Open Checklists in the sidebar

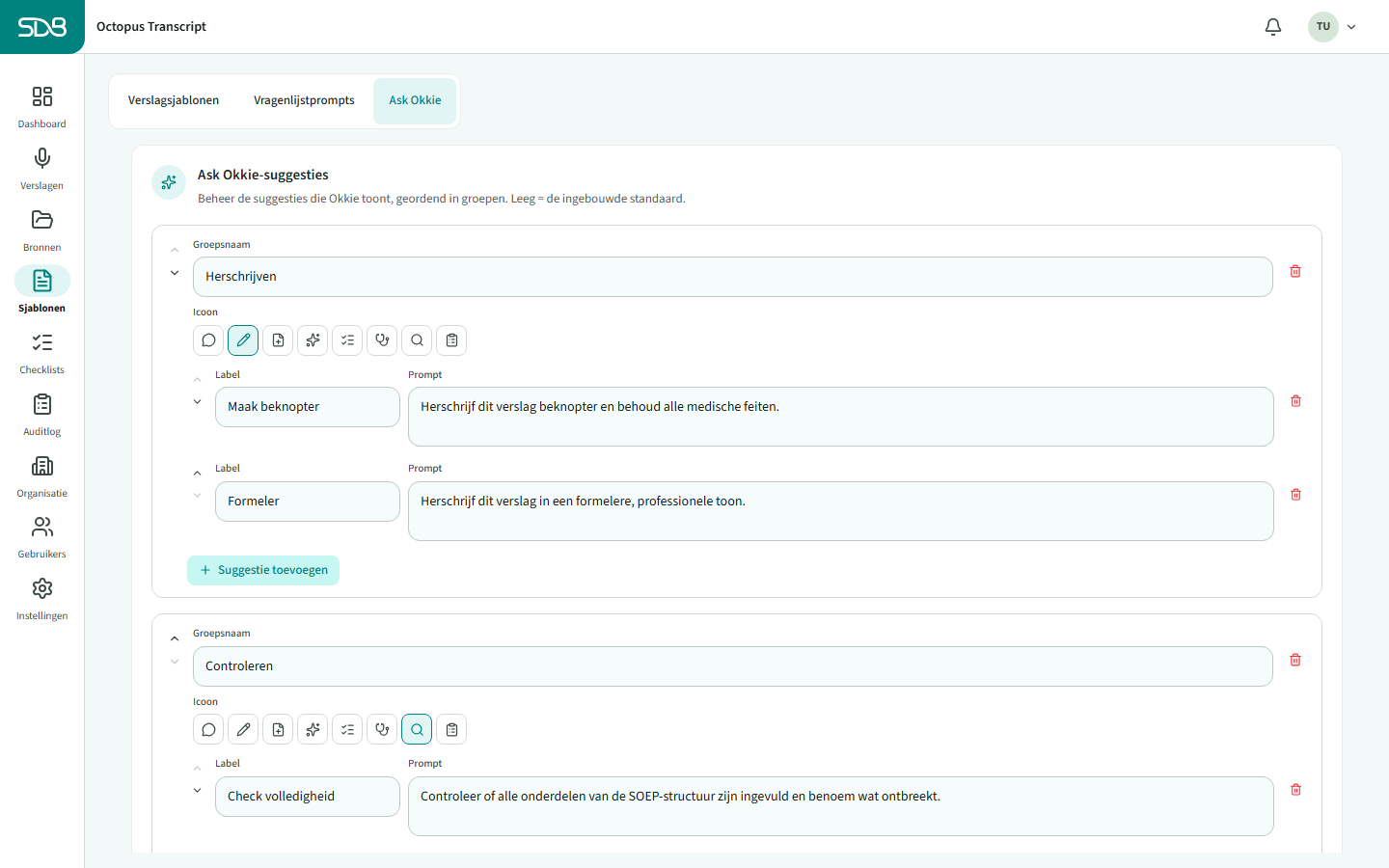[41, 352]
